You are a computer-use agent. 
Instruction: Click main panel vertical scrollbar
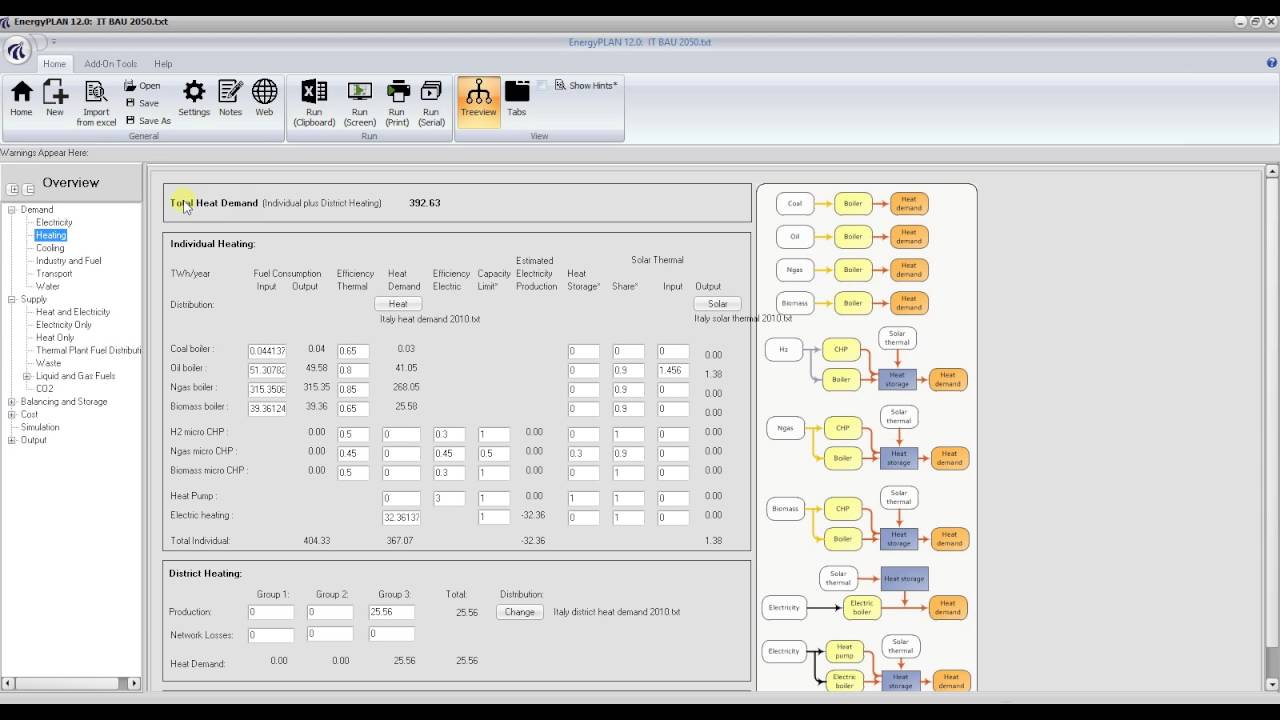click(x=1272, y=427)
